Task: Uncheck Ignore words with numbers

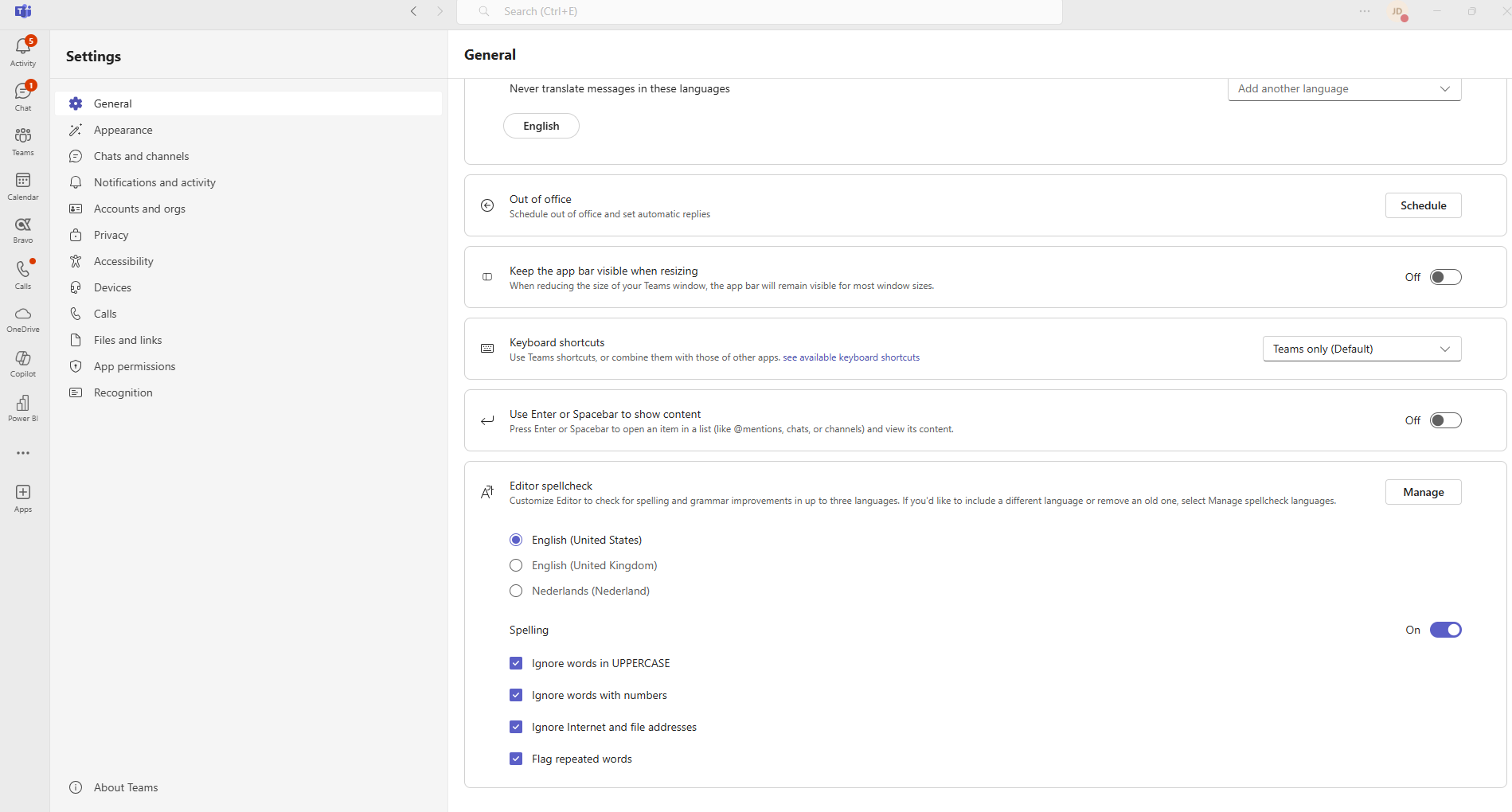Action: click(516, 695)
